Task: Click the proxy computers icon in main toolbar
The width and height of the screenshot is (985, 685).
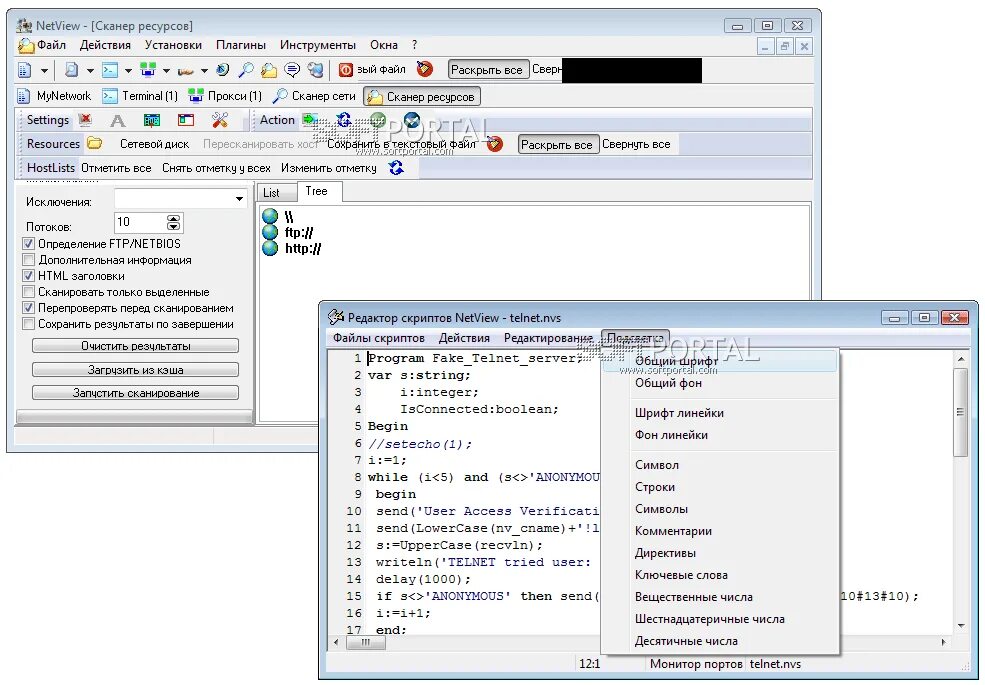Action: [148, 70]
